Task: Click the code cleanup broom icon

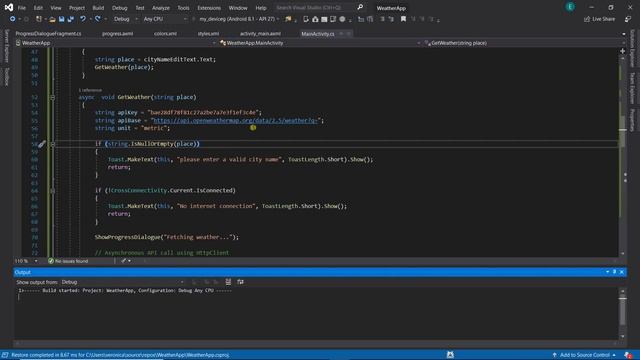Action: coord(124,261)
